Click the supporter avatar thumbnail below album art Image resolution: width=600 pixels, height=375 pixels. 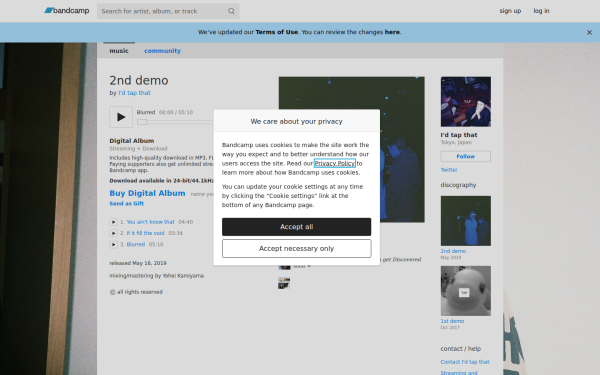(x=284, y=283)
